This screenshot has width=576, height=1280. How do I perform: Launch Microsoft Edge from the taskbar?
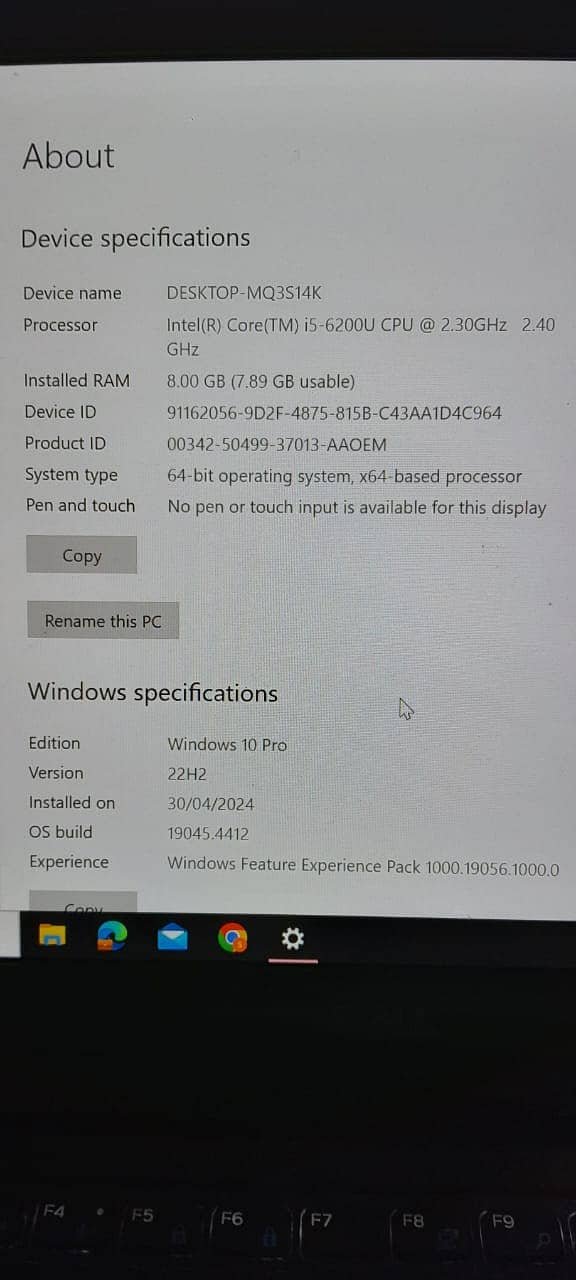tap(112, 937)
